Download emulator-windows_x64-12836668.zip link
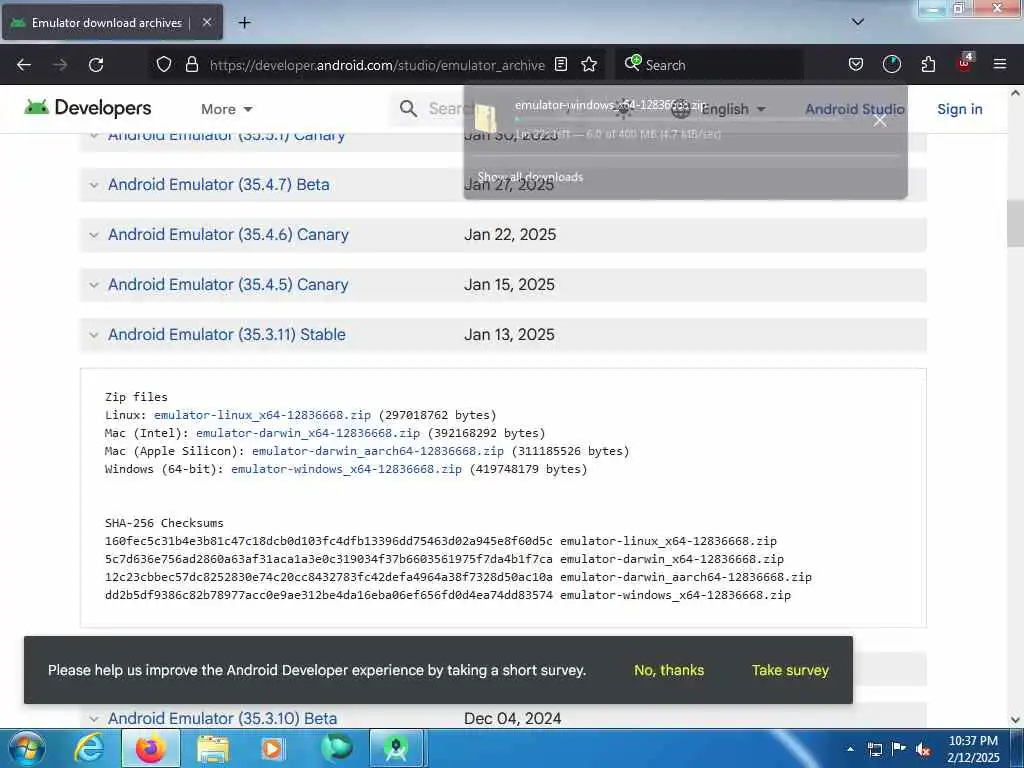The image size is (1024, 768). [346, 469]
